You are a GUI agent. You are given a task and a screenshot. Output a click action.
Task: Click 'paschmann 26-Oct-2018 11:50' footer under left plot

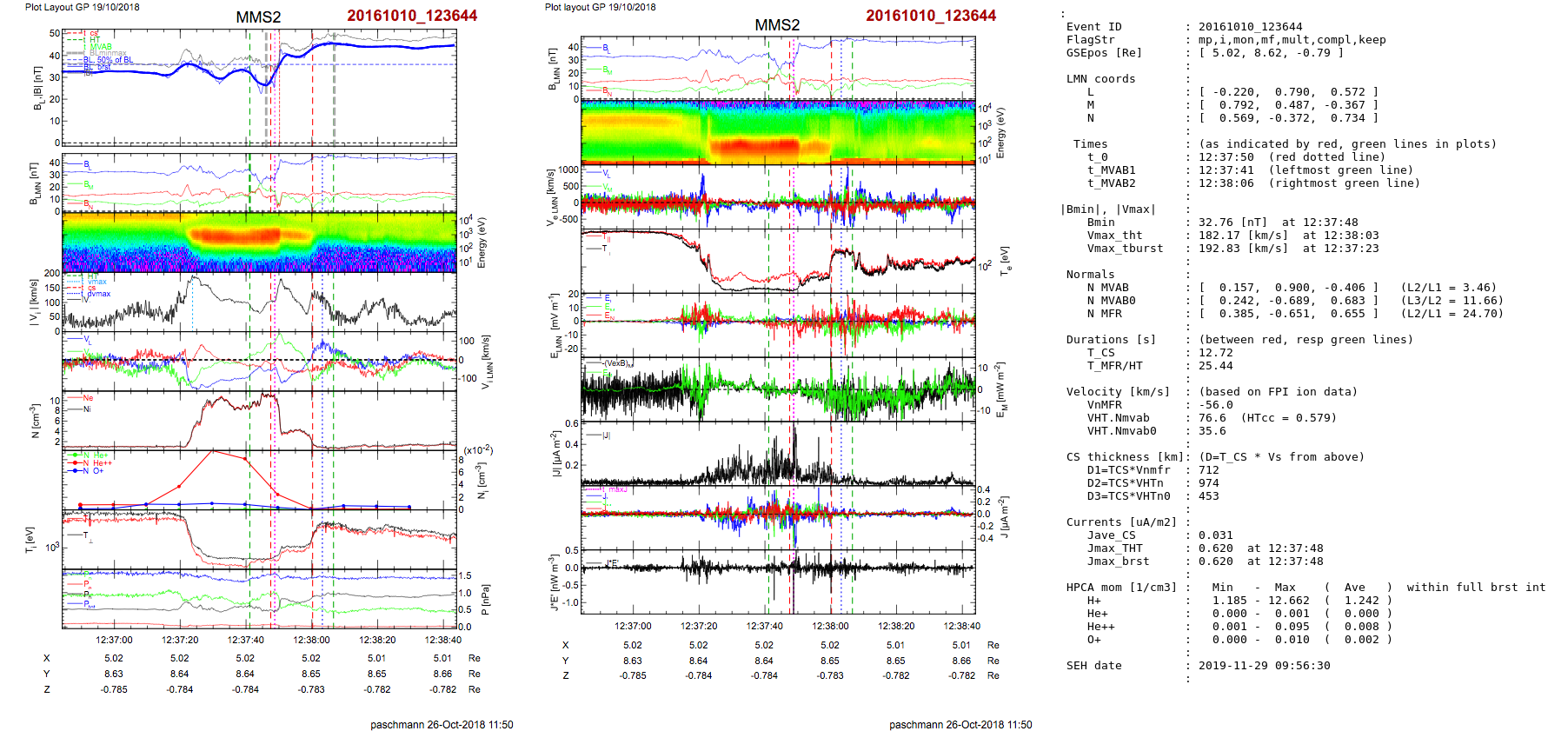click(x=442, y=725)
